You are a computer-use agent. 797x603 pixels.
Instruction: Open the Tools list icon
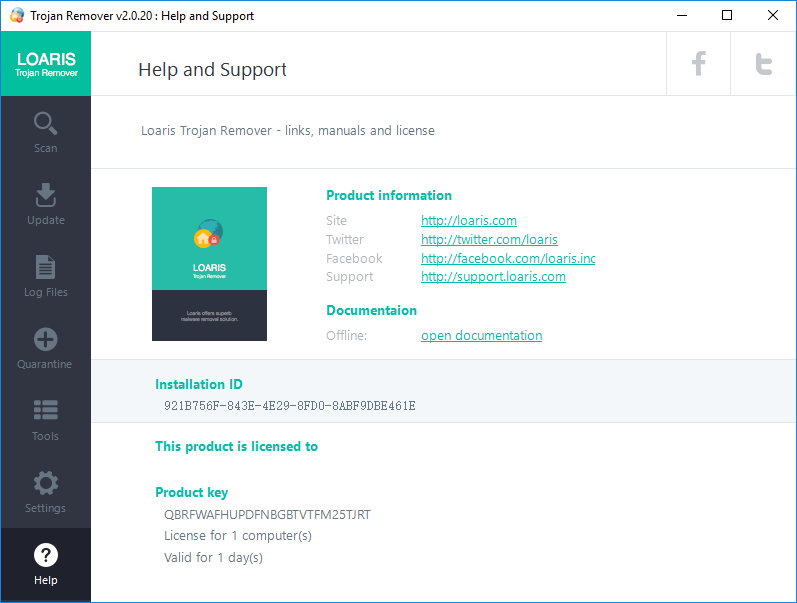[x=45, y=410]
